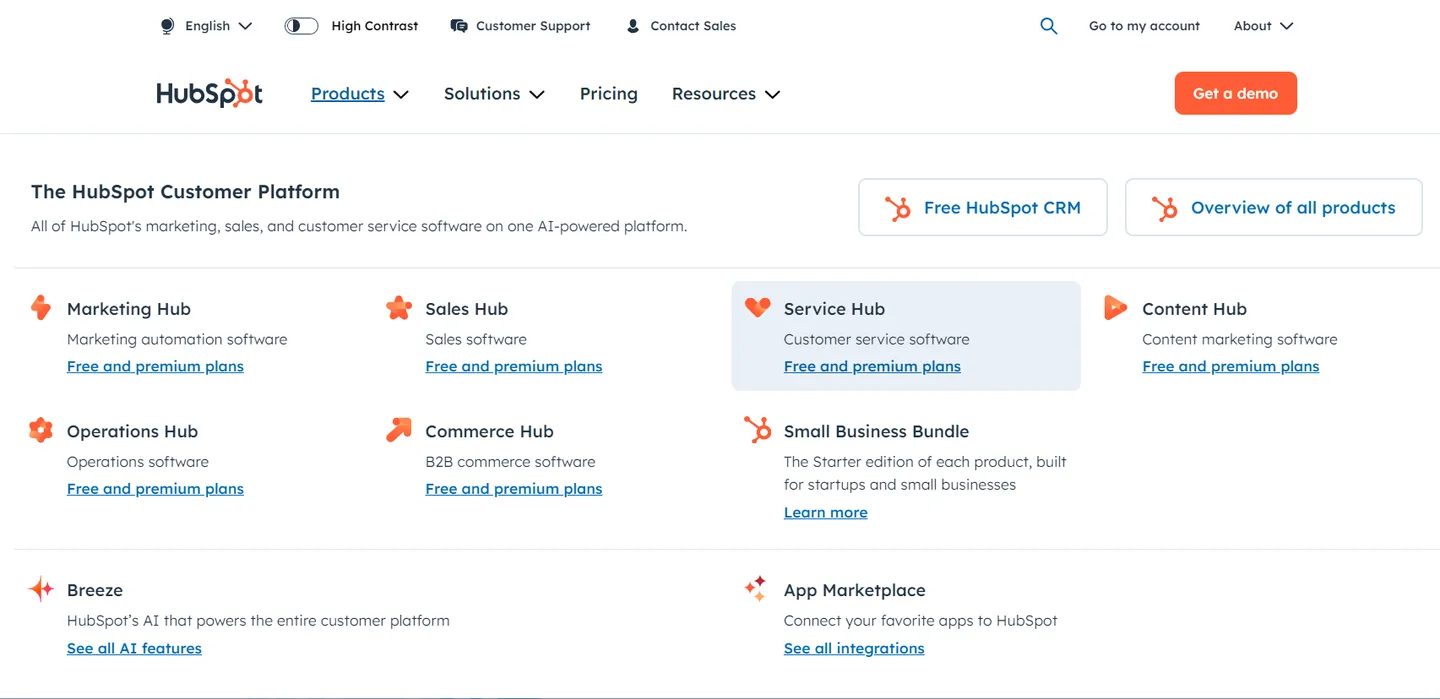Click the Commerce Hub arrow icon
Image resolution: width=1440 pixels, height=699 pixels.
(x=399, y=430)
